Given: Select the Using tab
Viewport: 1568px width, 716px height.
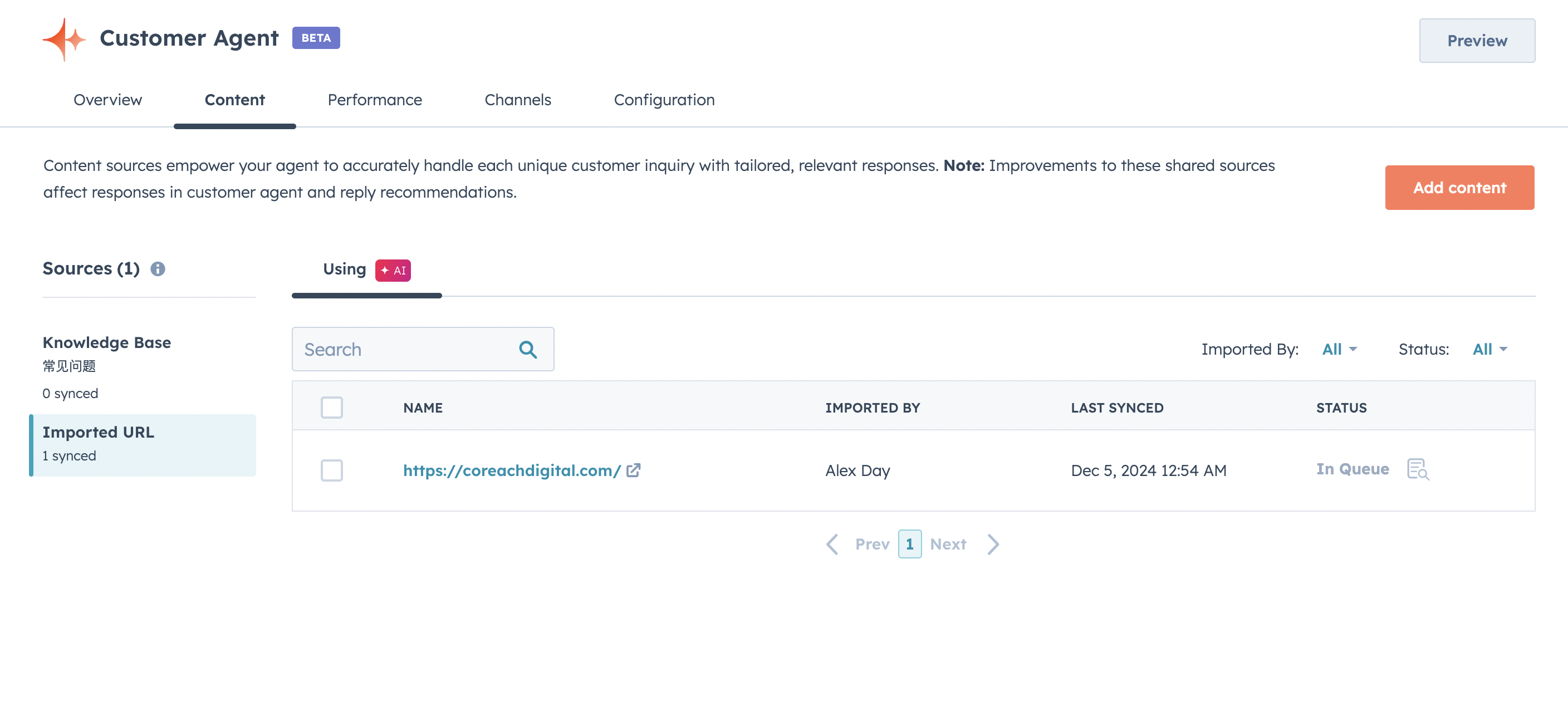Looking at the screenshot, I should click(367, 271).
